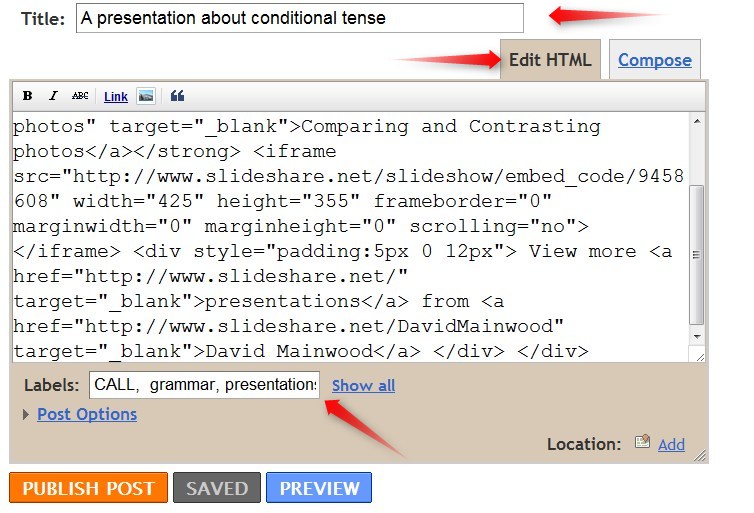The image size is (754, 513).
Task: Switch to the Edit HTML tab
Action: click(x=550, y=60)
